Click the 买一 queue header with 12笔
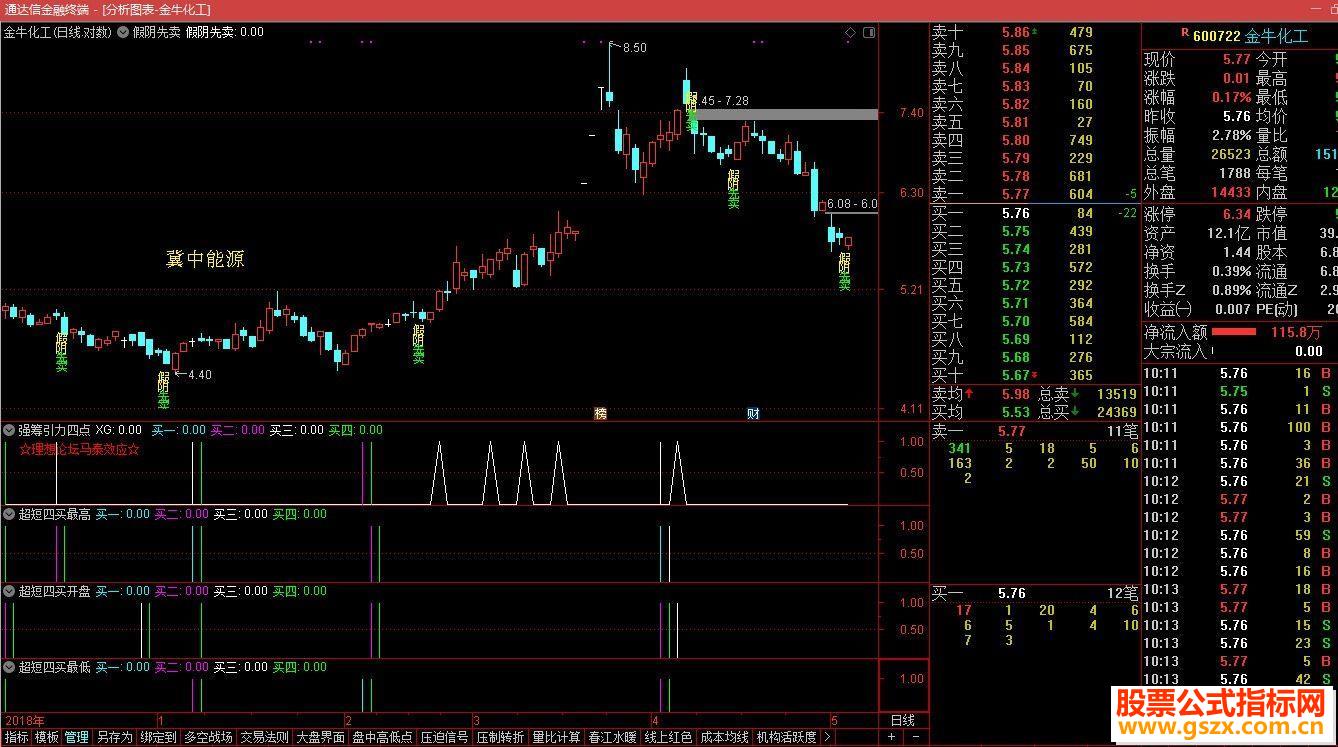The height and width of the screenshot is (747, 1338). pyautogui.click(x=1034, y=593)
